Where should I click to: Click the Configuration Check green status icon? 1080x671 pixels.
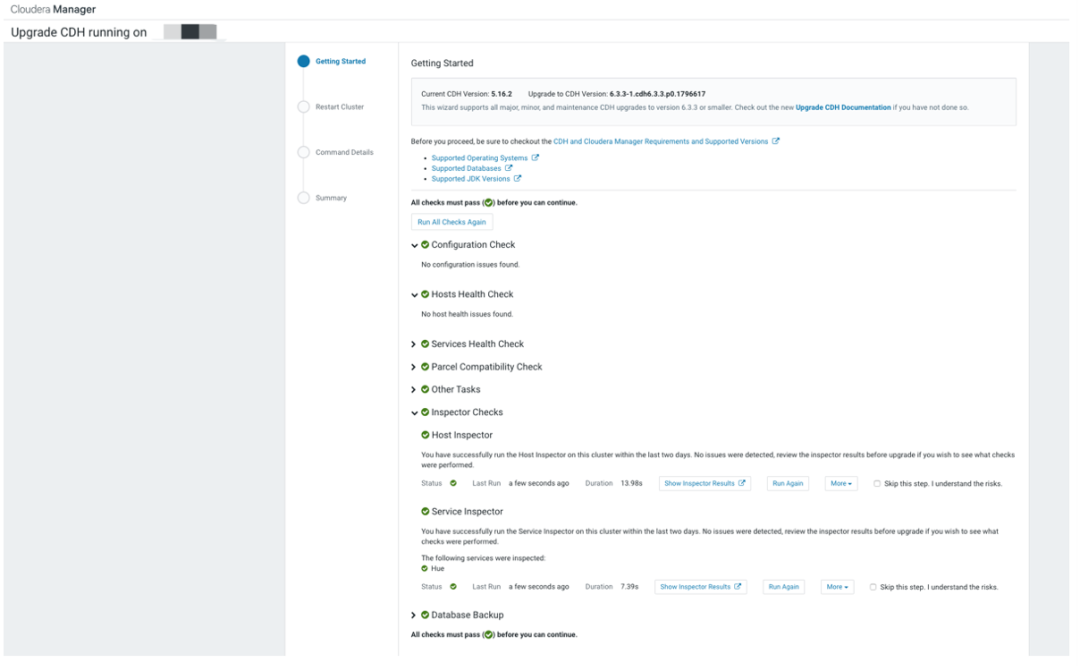coord(425,245)
